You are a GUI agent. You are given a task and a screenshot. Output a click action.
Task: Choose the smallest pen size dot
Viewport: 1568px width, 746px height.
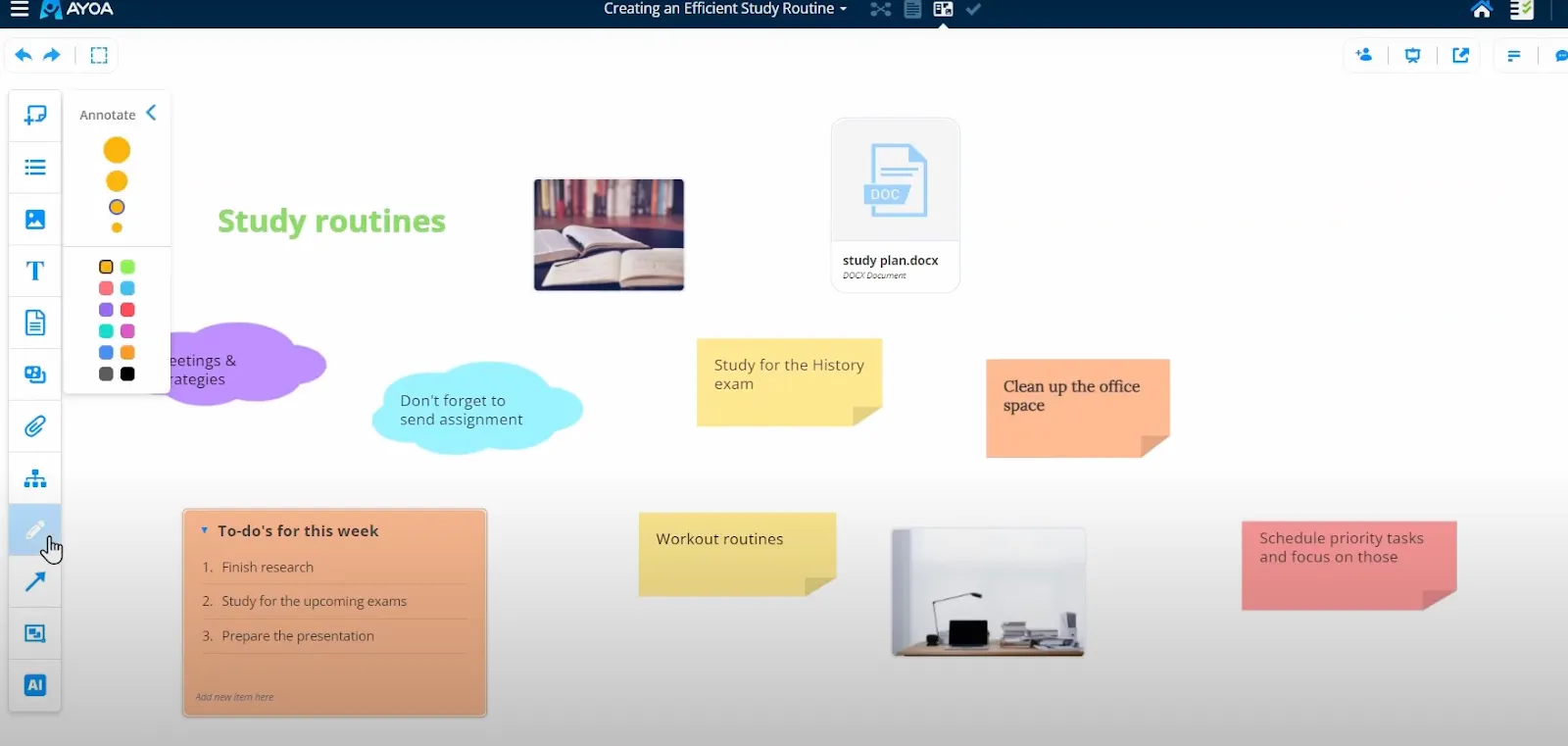pos(117,227)
